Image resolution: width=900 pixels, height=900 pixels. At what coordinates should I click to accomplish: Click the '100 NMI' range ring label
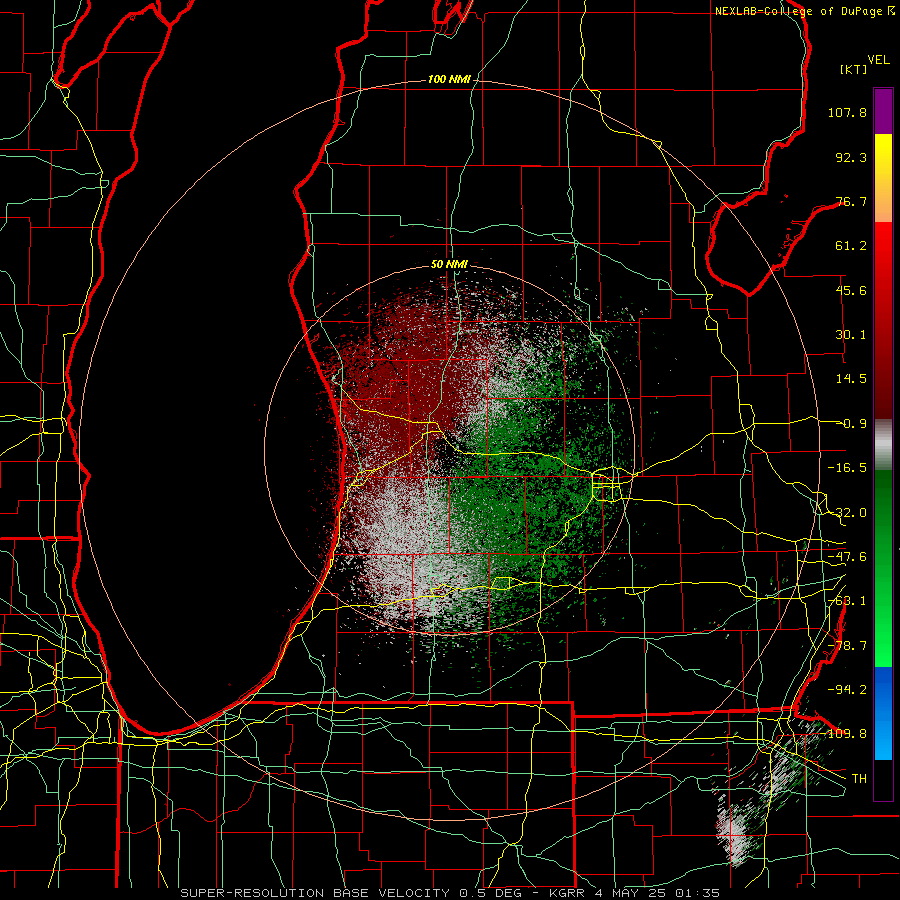[x=449, y=79]
